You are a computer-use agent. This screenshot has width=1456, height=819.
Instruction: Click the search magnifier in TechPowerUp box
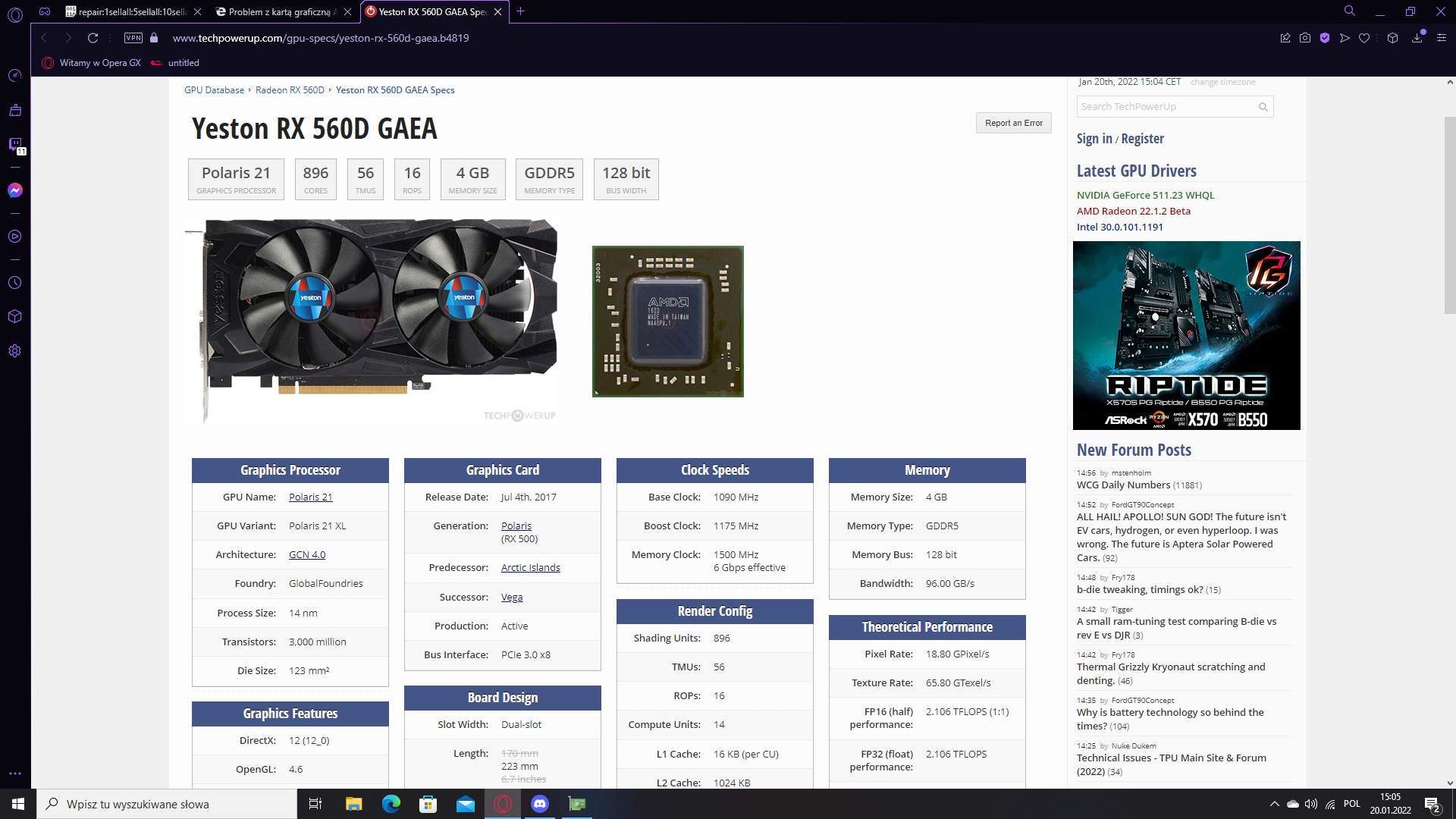[x=1263, y=107]
